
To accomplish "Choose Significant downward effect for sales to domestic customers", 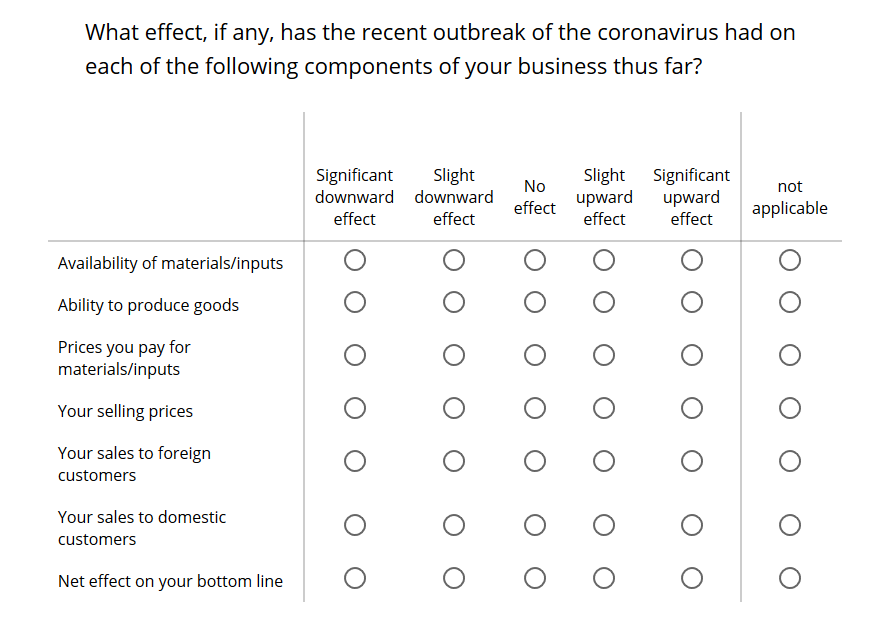I will [x=355, y=525].
